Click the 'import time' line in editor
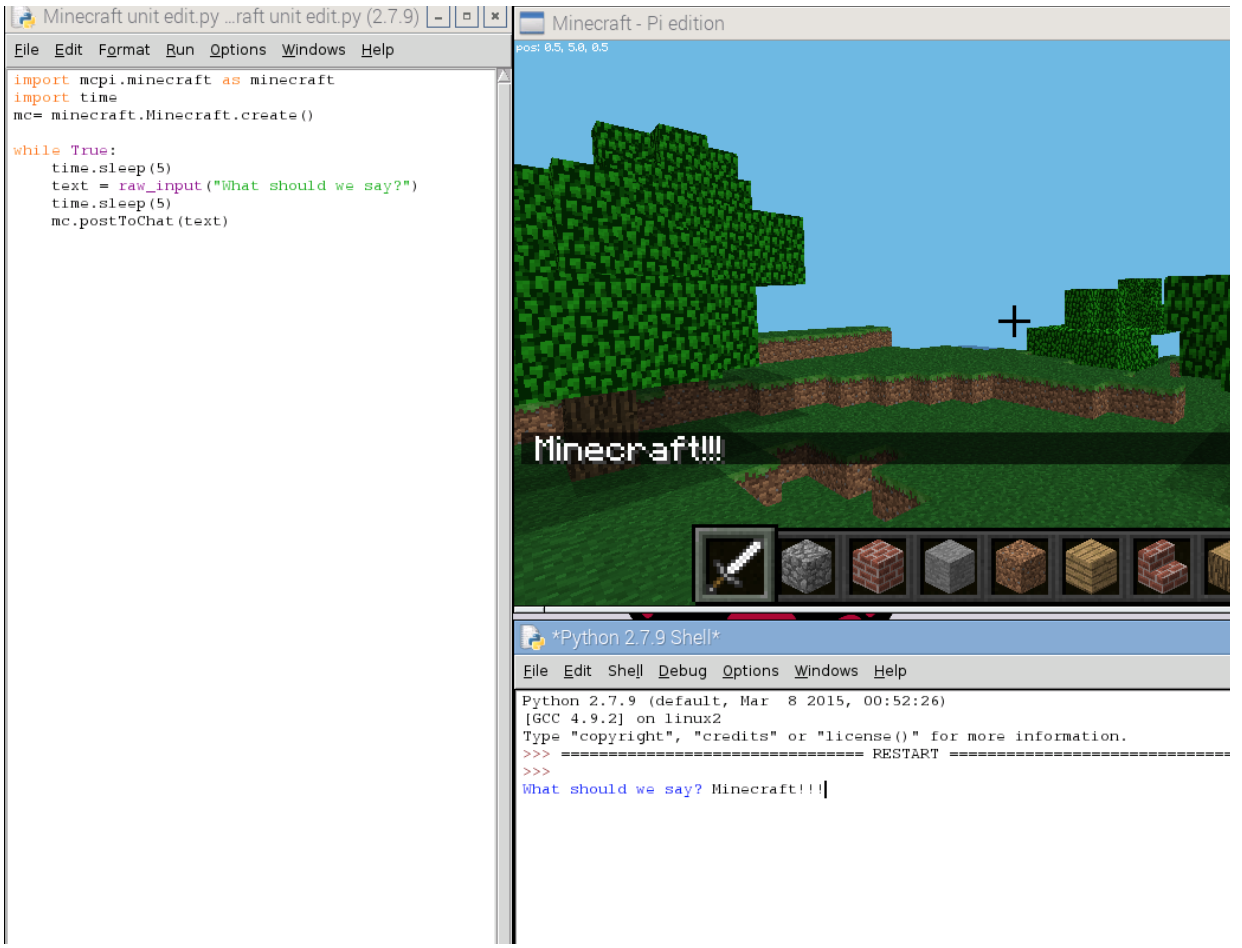Image resolution: width=1242 pixels, height=948 pixels. pyautogui.click(x=65, y=98)
